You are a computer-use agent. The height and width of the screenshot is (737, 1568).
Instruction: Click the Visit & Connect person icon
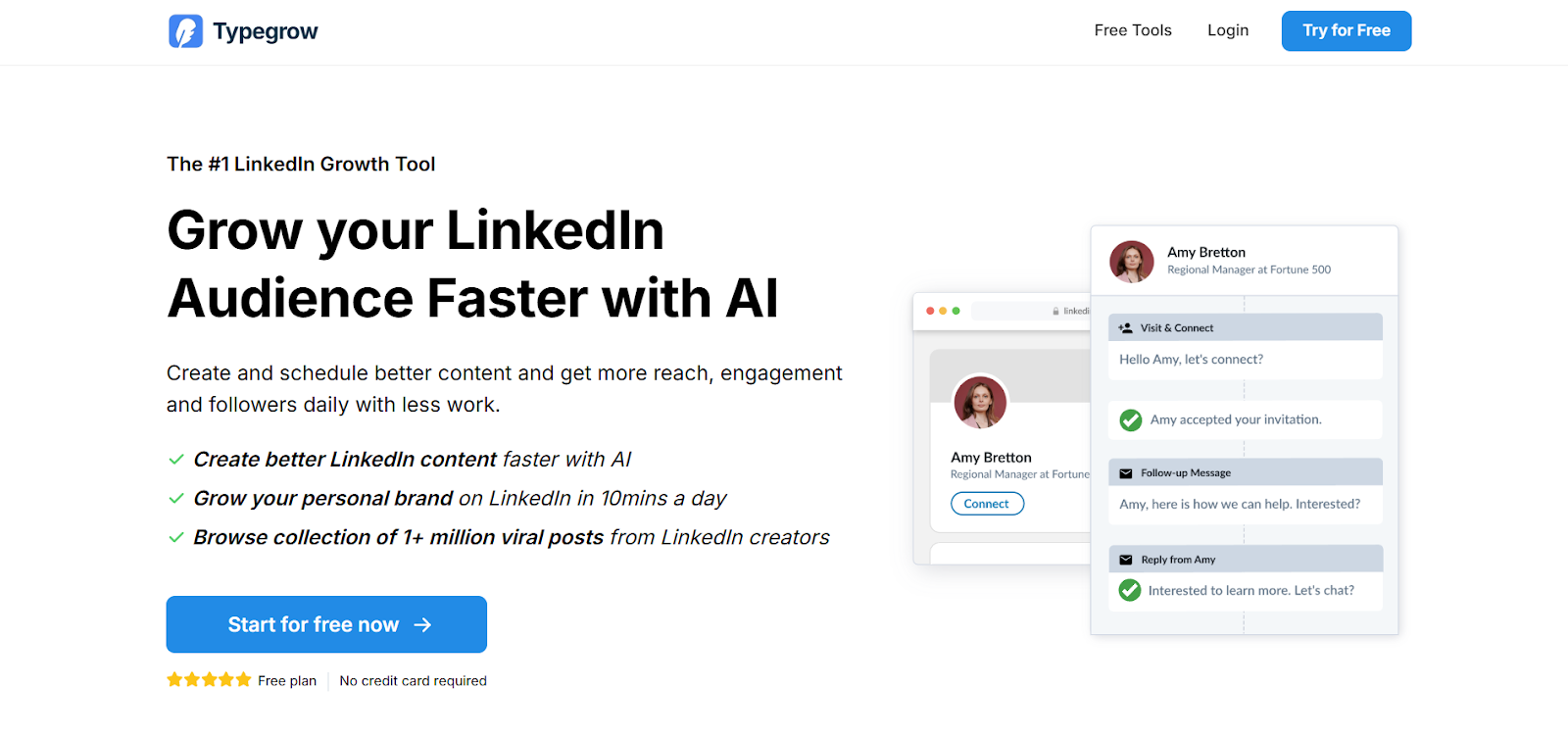[x=1126, y=328]
